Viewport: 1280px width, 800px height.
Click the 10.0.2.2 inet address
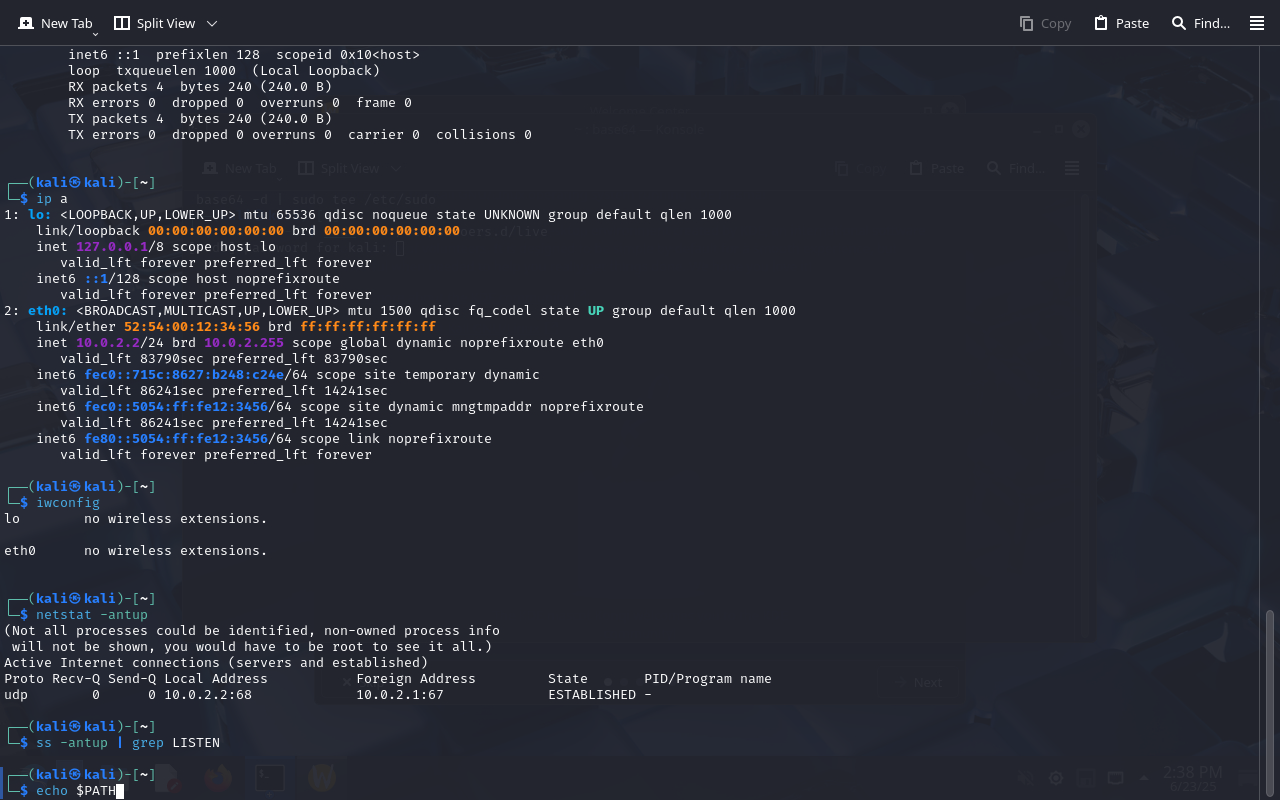(x=108, y=343)
